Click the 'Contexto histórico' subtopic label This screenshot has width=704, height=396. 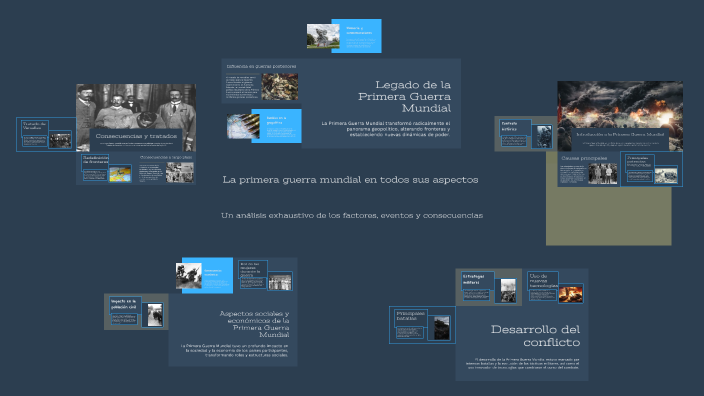click(510, 126)
